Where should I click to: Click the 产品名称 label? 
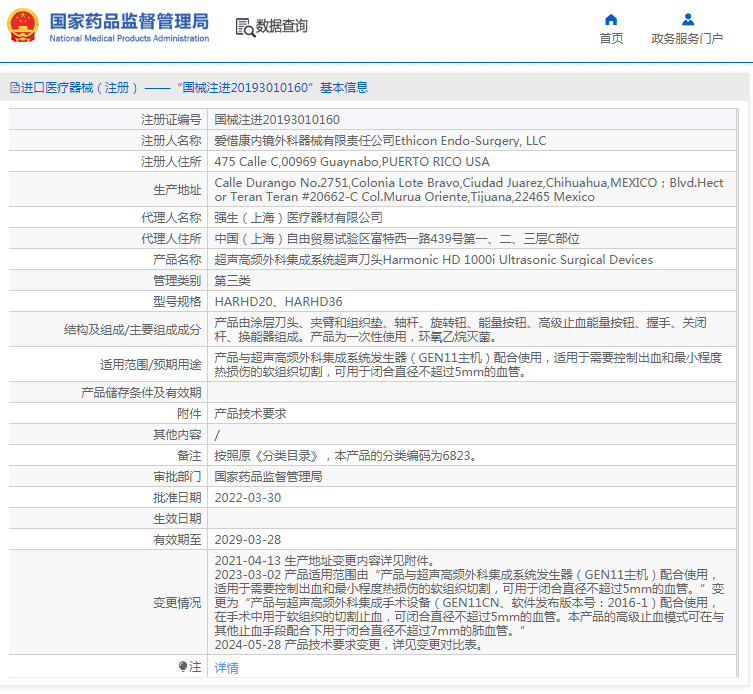point(177,260)
